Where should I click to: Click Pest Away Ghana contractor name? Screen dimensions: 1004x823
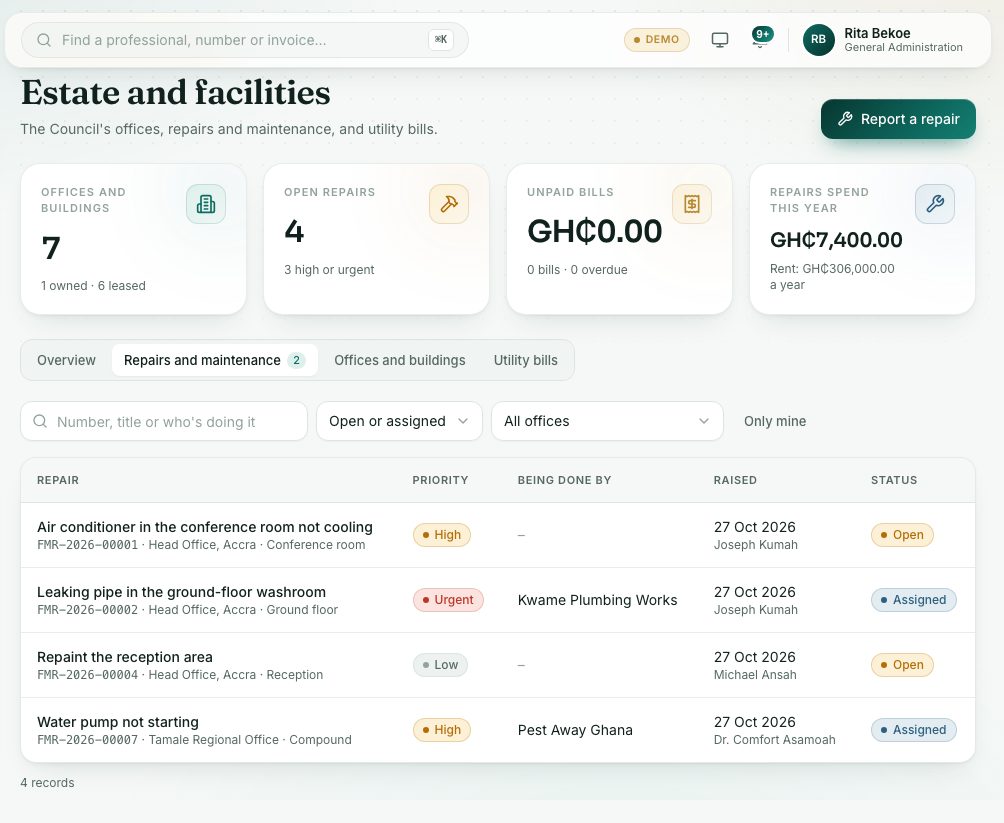pos(575,730)
